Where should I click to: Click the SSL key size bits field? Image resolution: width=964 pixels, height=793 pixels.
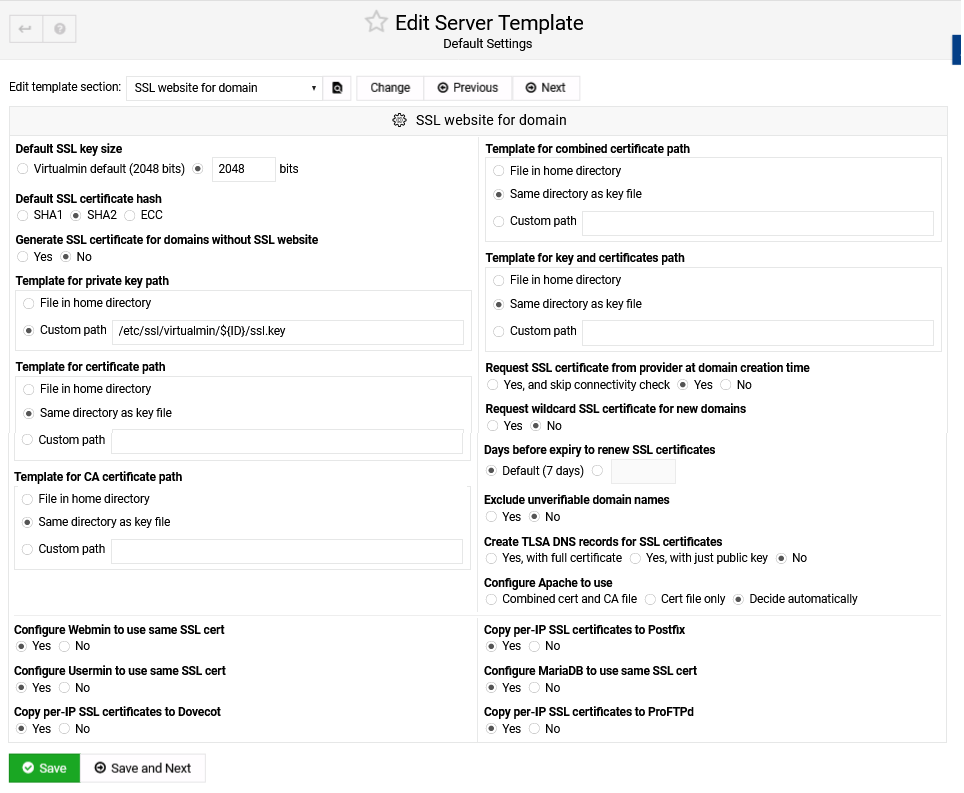click(x=244, y=169)
